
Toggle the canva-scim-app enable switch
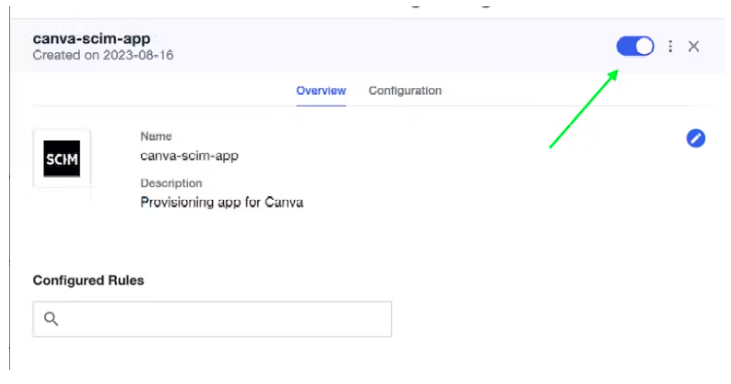(x=635, y=46)
